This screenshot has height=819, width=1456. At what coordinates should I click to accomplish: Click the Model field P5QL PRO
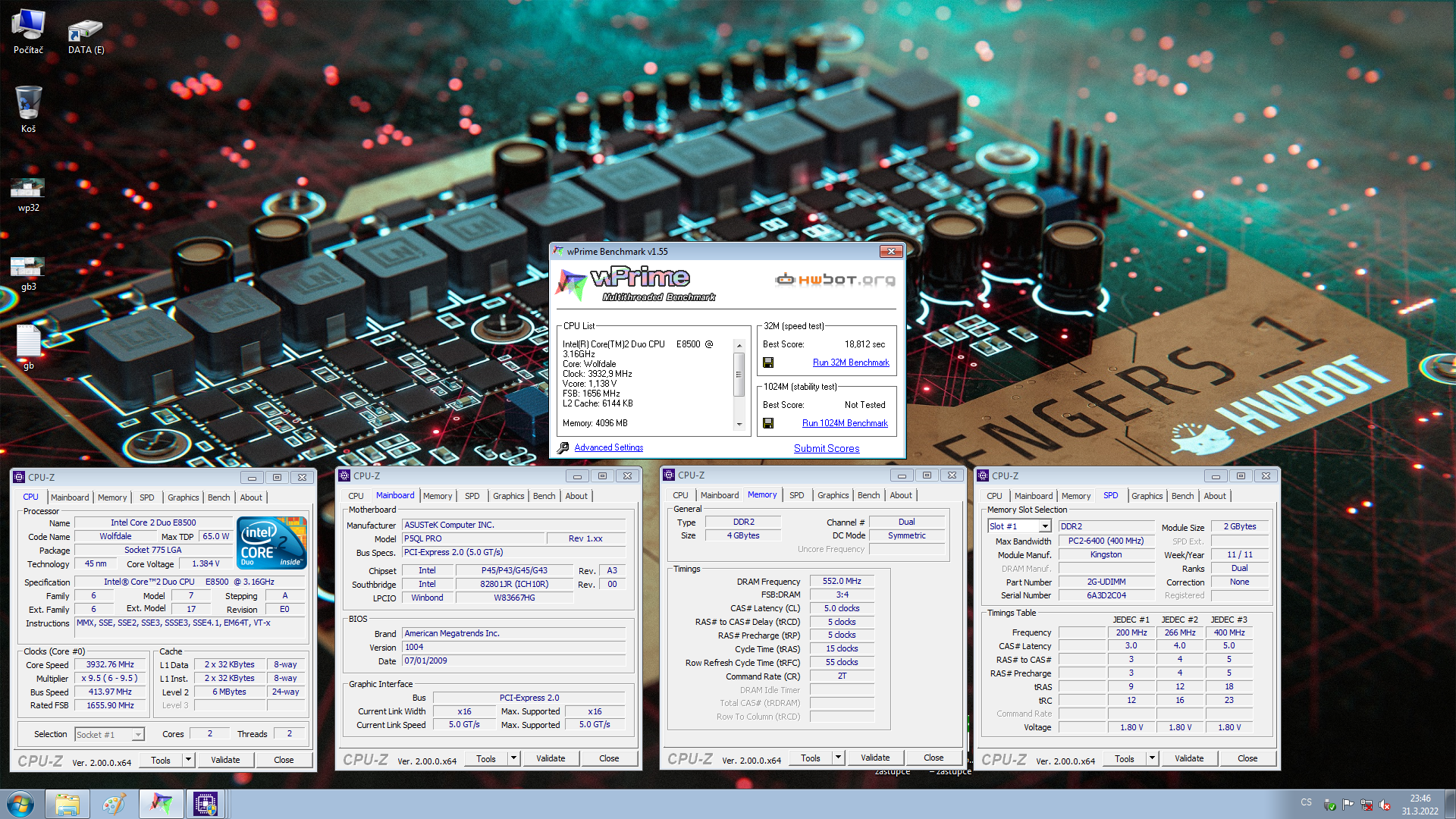(x=474, y=538)
